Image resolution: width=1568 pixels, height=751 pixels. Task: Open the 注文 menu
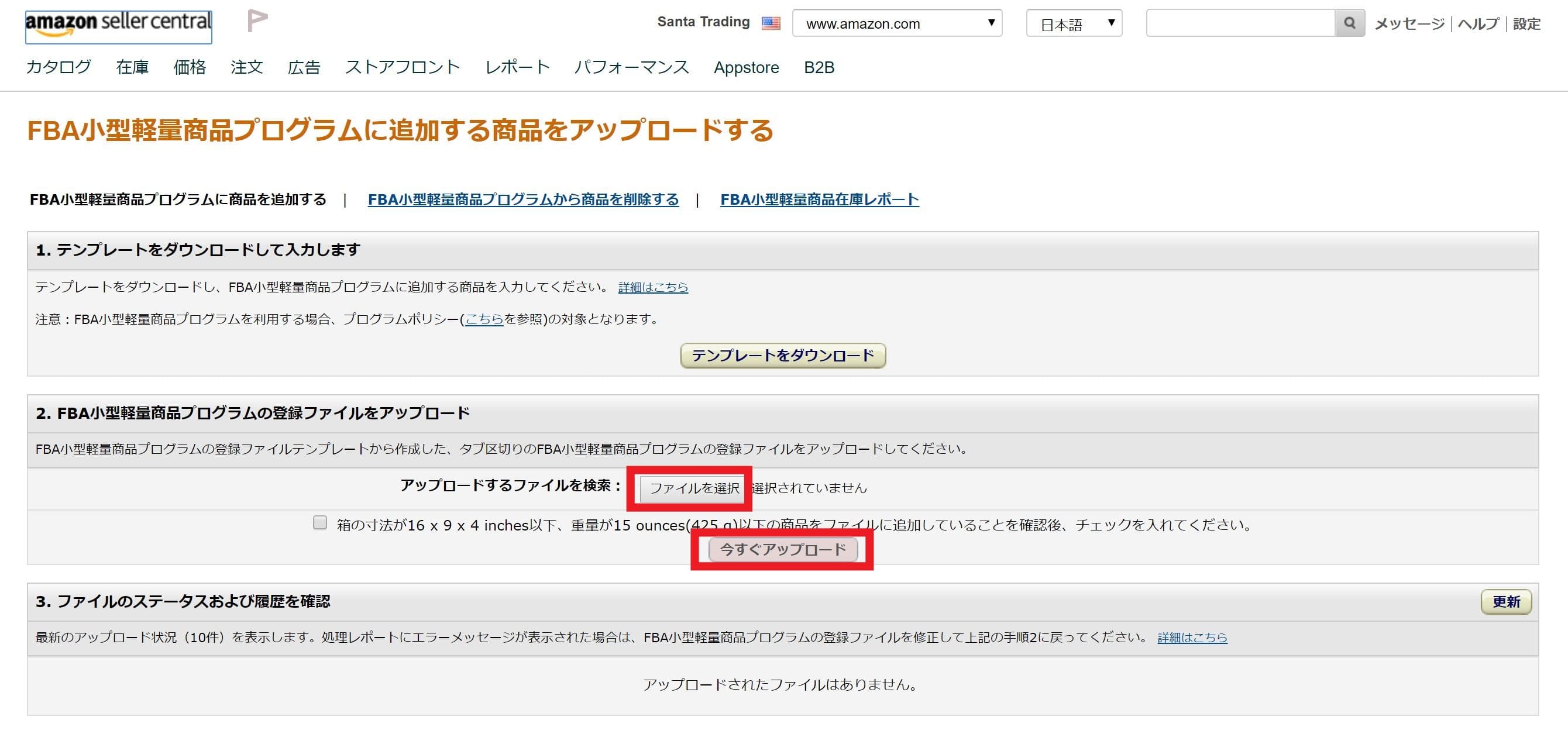[x=247, y=67]
